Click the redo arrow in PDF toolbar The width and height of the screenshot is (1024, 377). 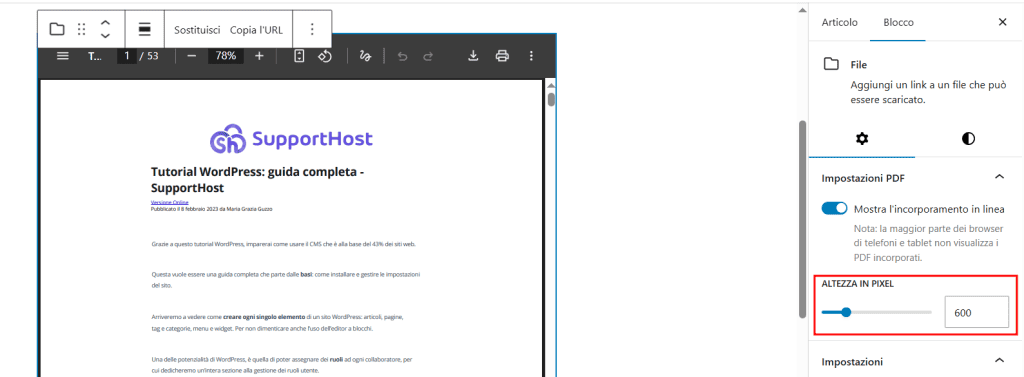click(x=428, y=56)
